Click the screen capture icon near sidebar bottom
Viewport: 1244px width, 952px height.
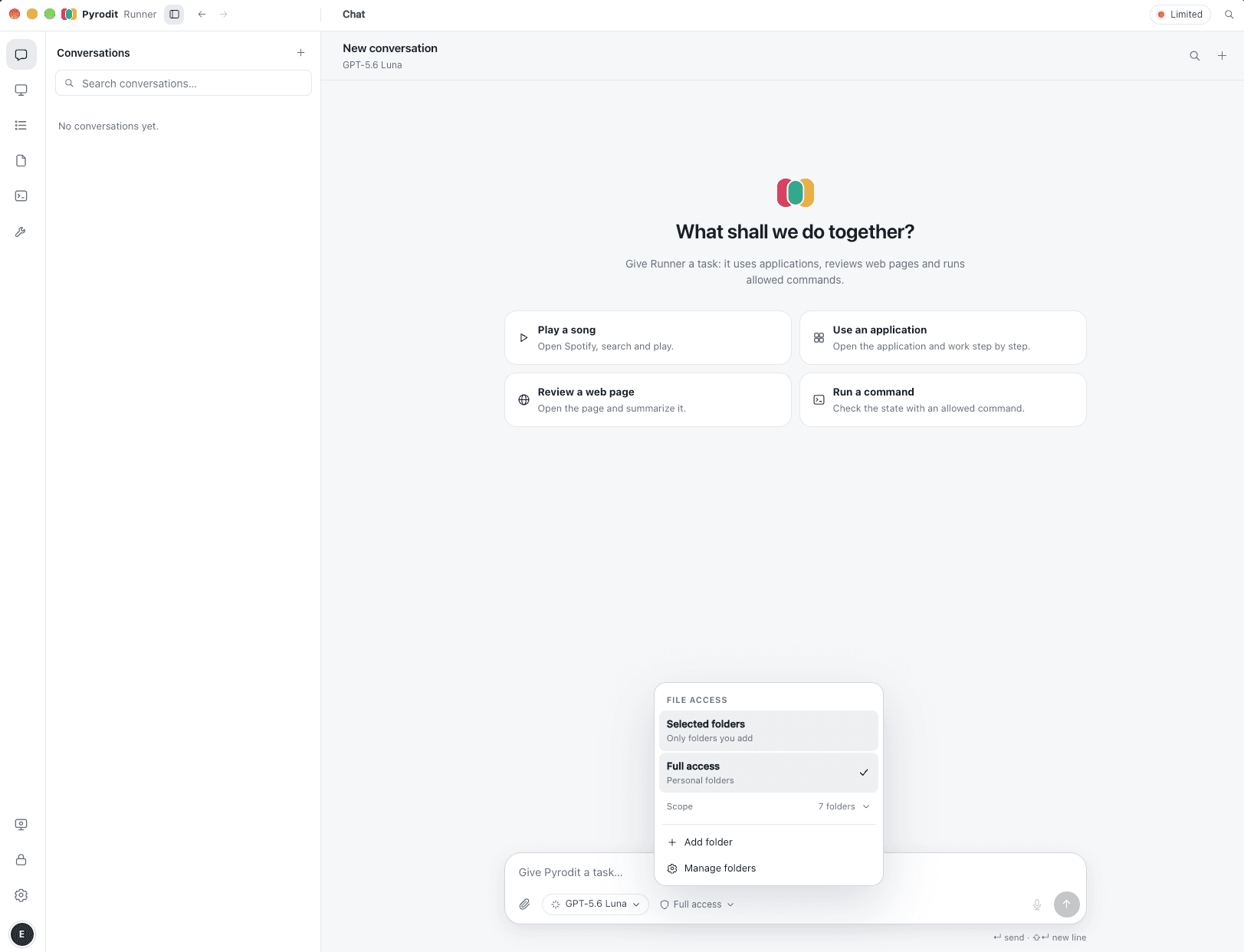pyautogui.click(x=21, y=824)
